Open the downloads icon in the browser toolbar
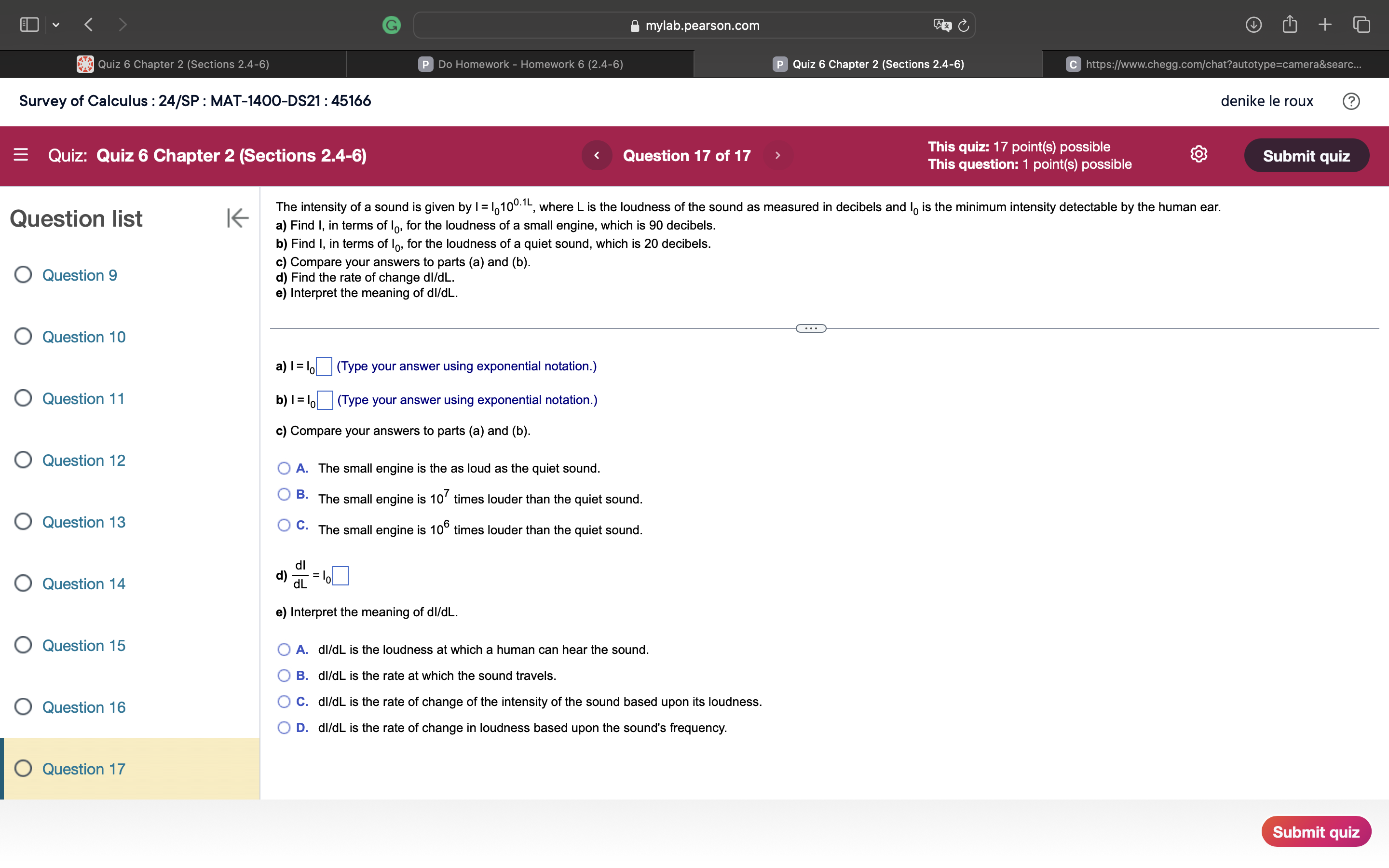1389x868 pixels. pyautogui.click(x=1253, y=25)
